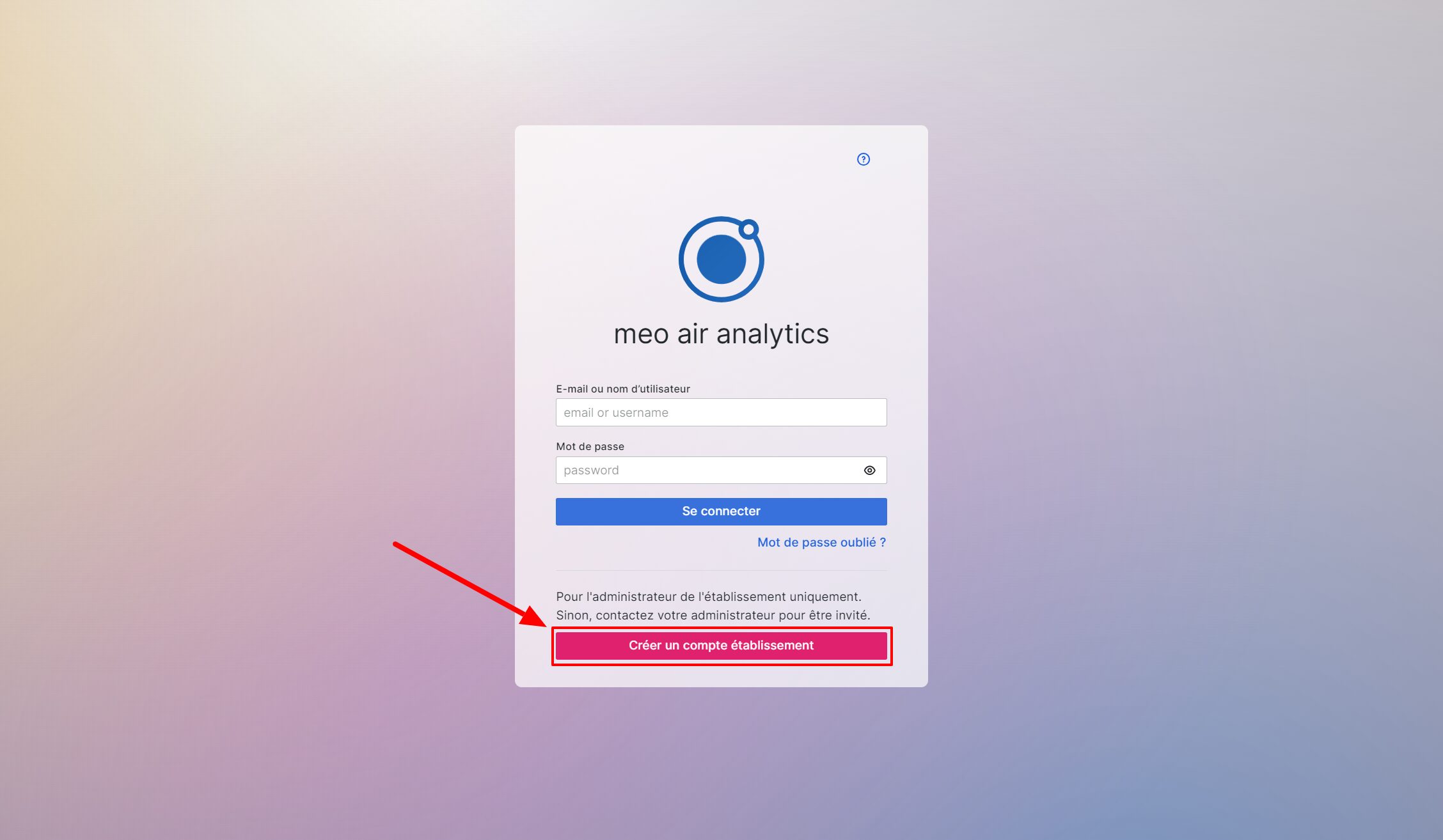
Task: Click Mot de passe oublié link
Action: point(822,542)
